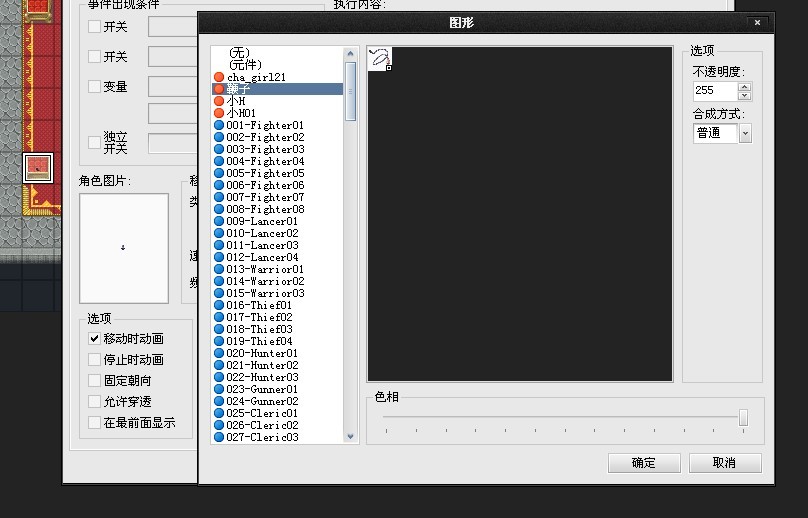Viewport: 808px width, 518px height.
Task: Select cha_girl21 graphic in list
Action: 277,77
